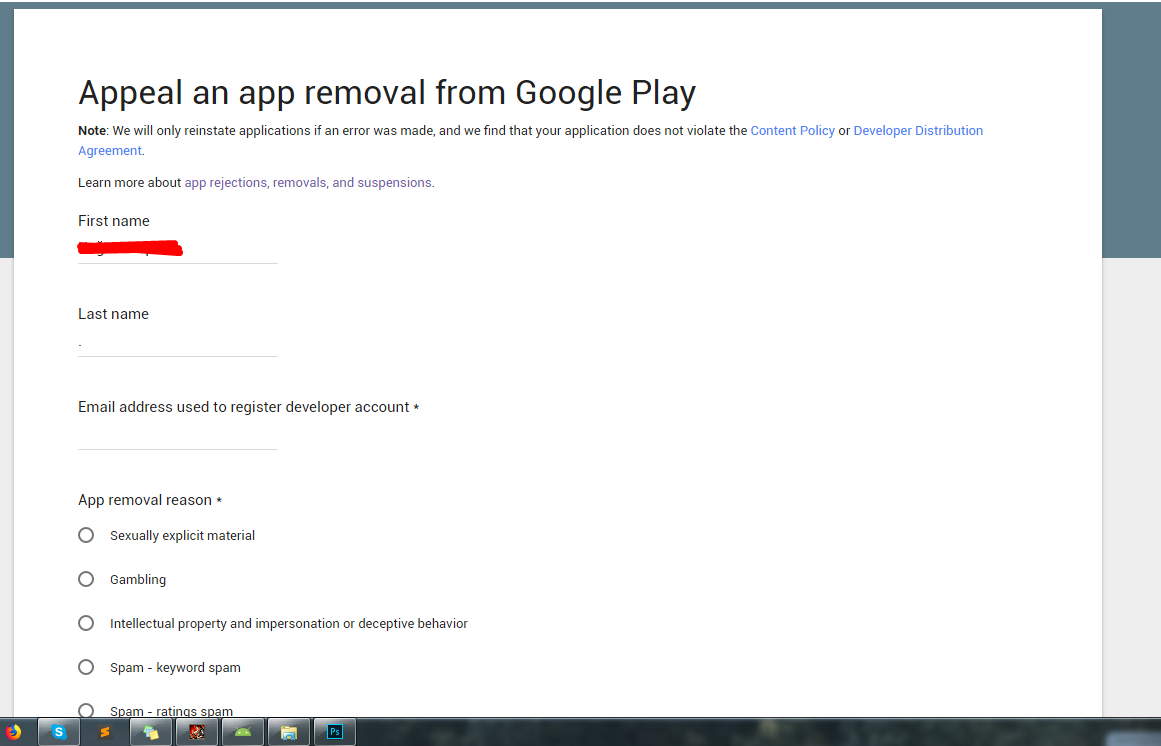Open Developer Distribution Agreement link
The image size is (1161, 746).
pos(918,130)
